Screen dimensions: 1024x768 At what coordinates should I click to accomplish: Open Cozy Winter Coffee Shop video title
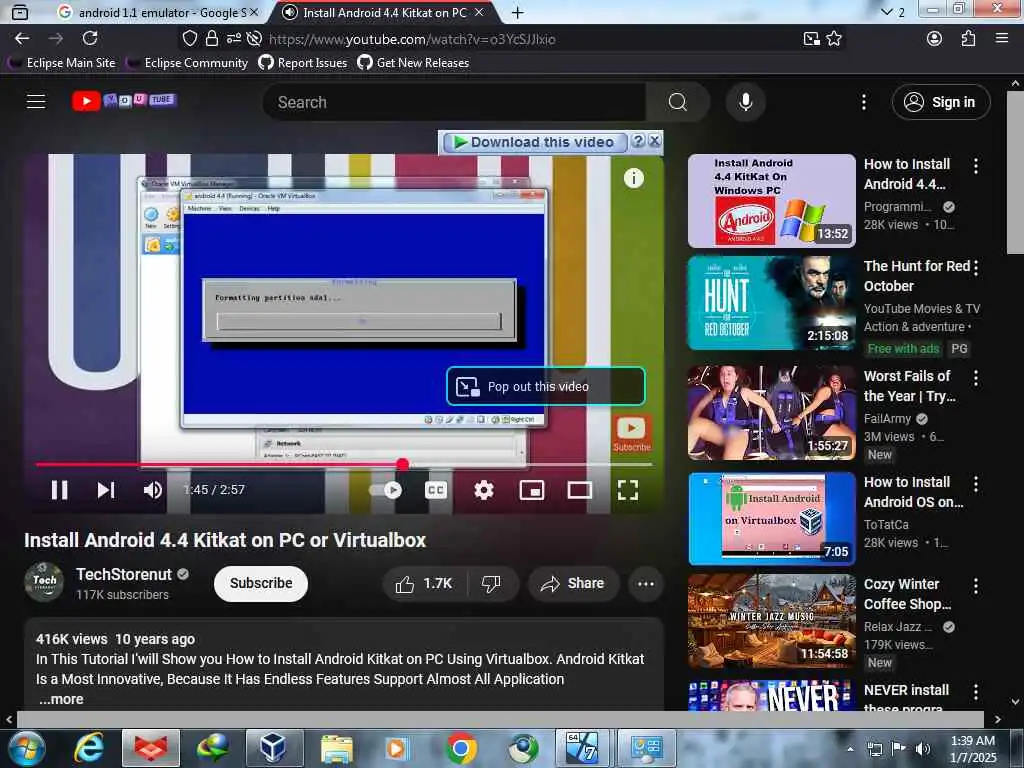tap(907, 594)
